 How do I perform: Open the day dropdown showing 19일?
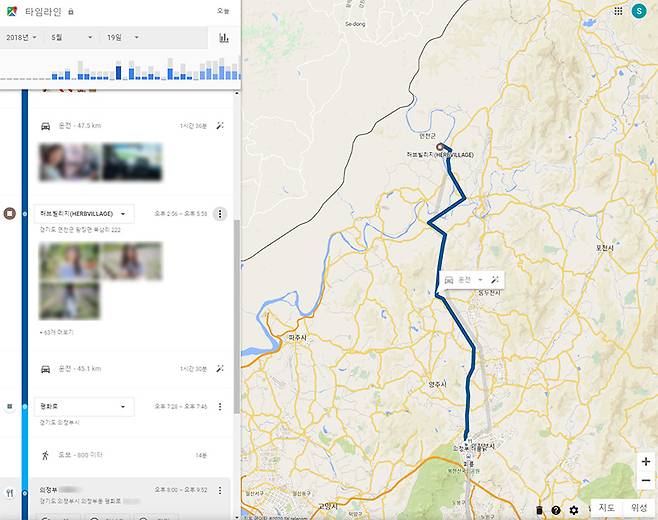pos(122,37)
